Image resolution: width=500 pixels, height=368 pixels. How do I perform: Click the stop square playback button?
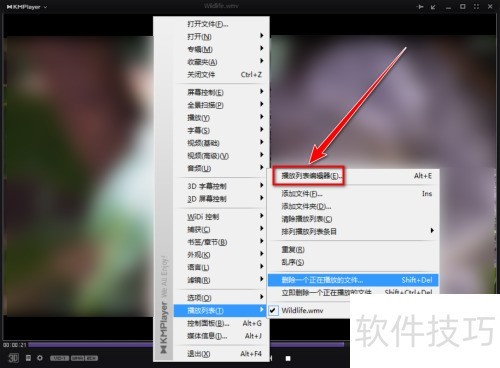[288, 358]
